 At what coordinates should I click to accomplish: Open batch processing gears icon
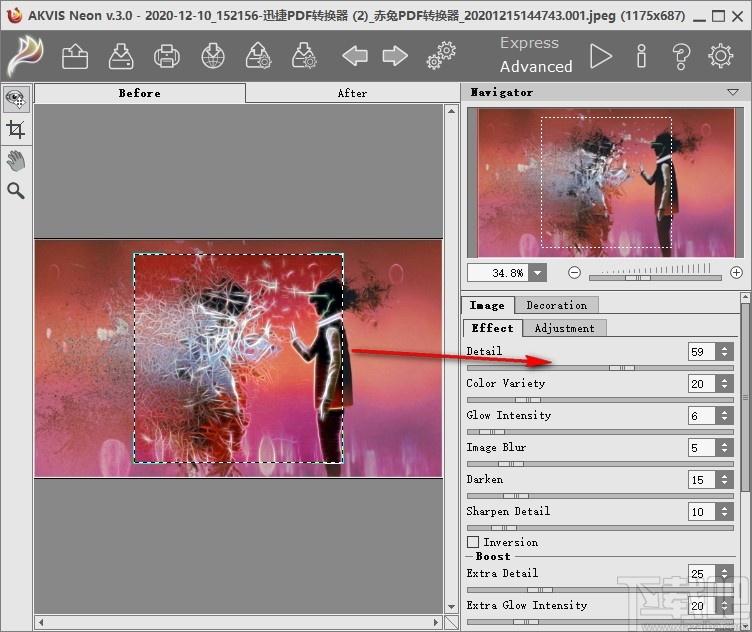click(x=441, y=56)
